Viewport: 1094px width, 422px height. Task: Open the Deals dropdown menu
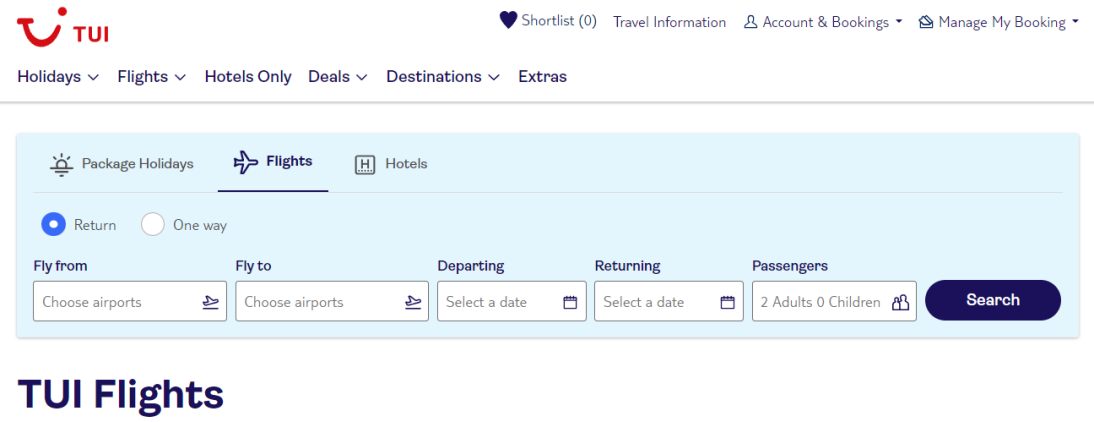coord(338,77)
